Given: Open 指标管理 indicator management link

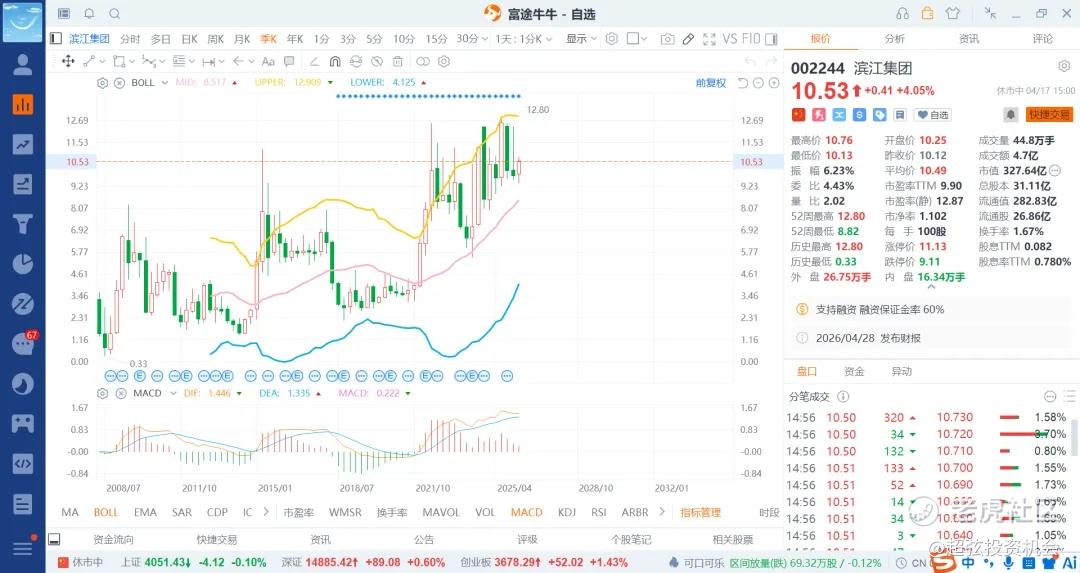Looking at the screenshot, I should pyautogui.click(x=700, y=512).
